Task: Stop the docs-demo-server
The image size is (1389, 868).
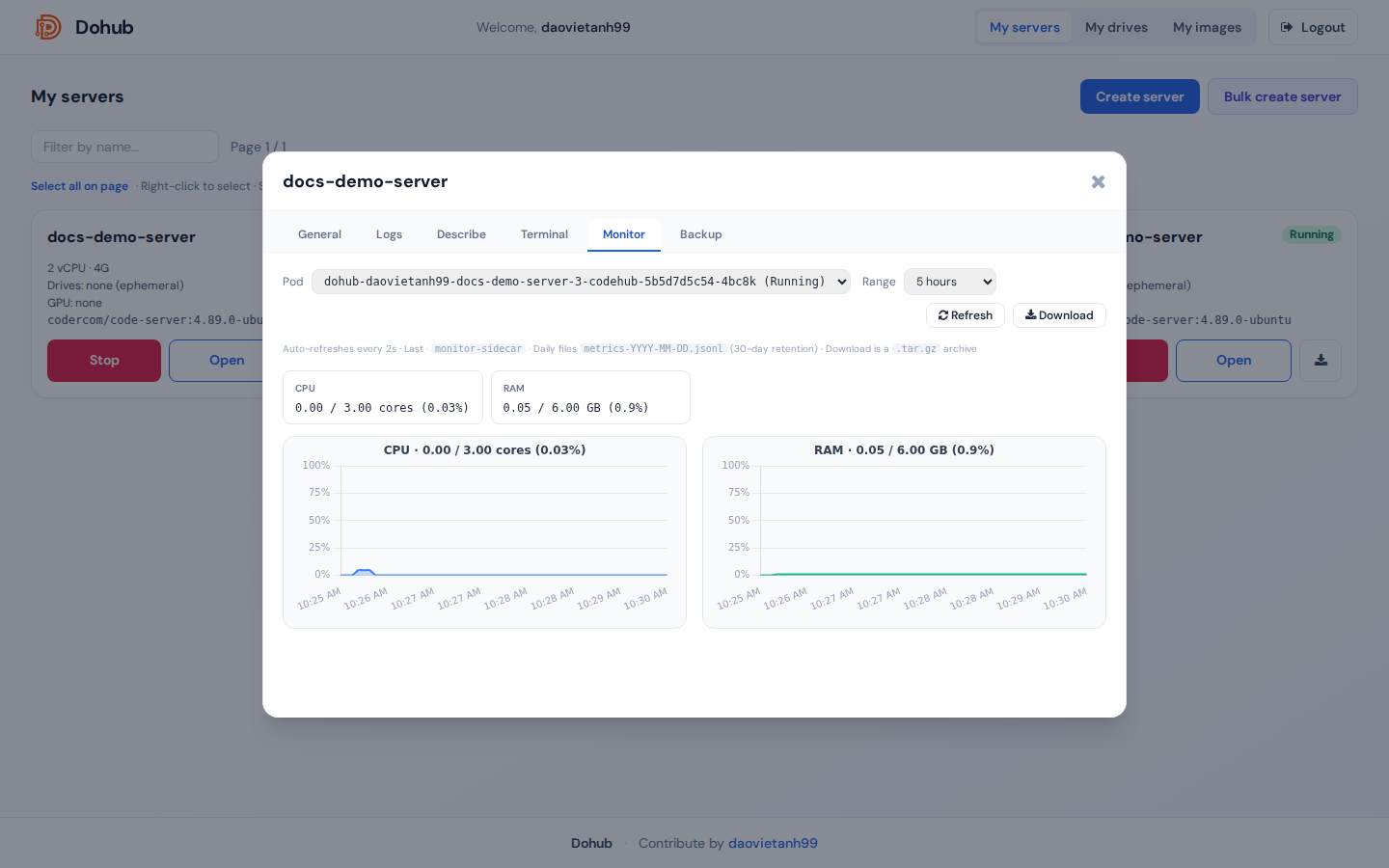Action: point(104,361)
